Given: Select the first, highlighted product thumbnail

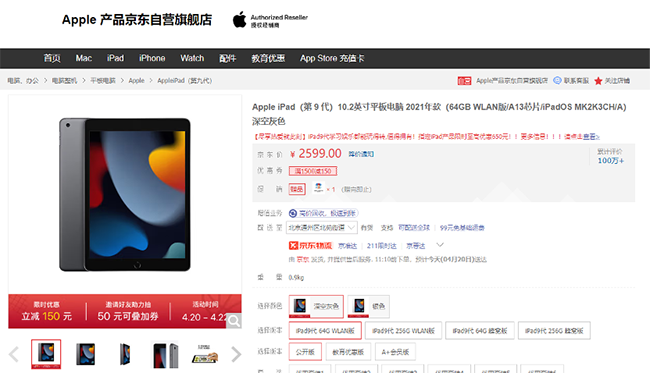Looking at the screenshot, I should (x=46, y=354).
